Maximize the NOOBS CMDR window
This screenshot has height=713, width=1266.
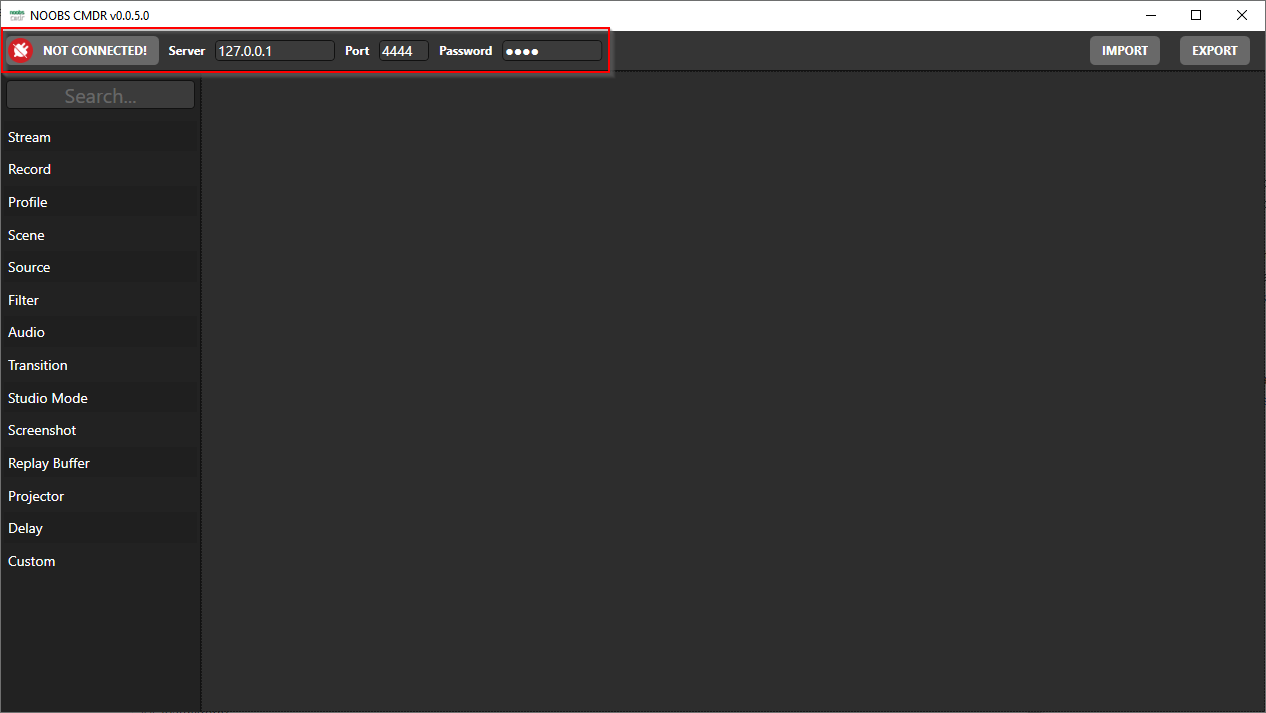(1196, 15)
